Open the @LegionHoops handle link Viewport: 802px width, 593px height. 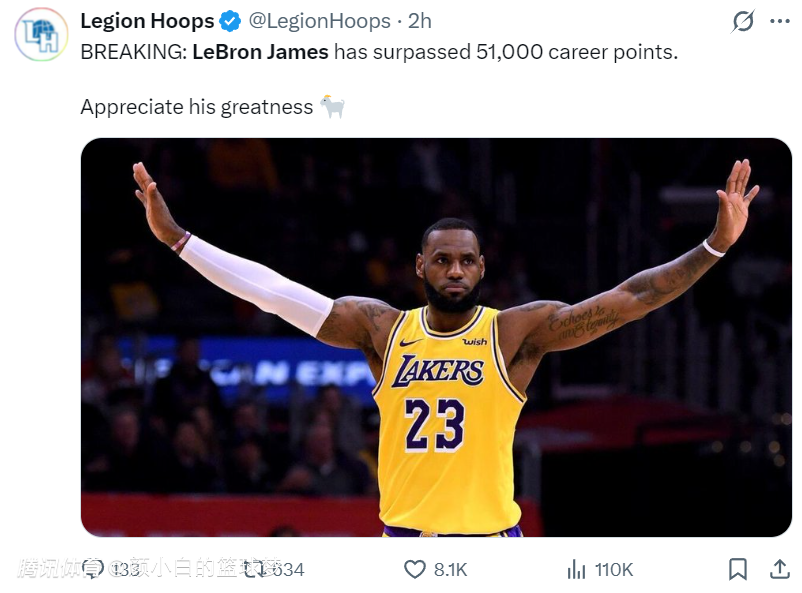[318, 21]
